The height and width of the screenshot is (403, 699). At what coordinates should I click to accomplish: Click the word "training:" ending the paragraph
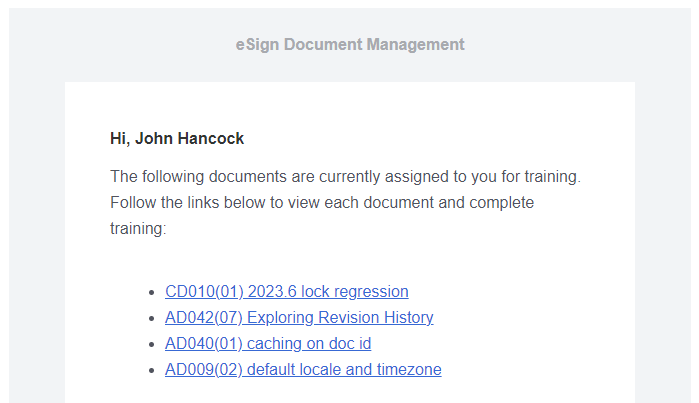138,229
